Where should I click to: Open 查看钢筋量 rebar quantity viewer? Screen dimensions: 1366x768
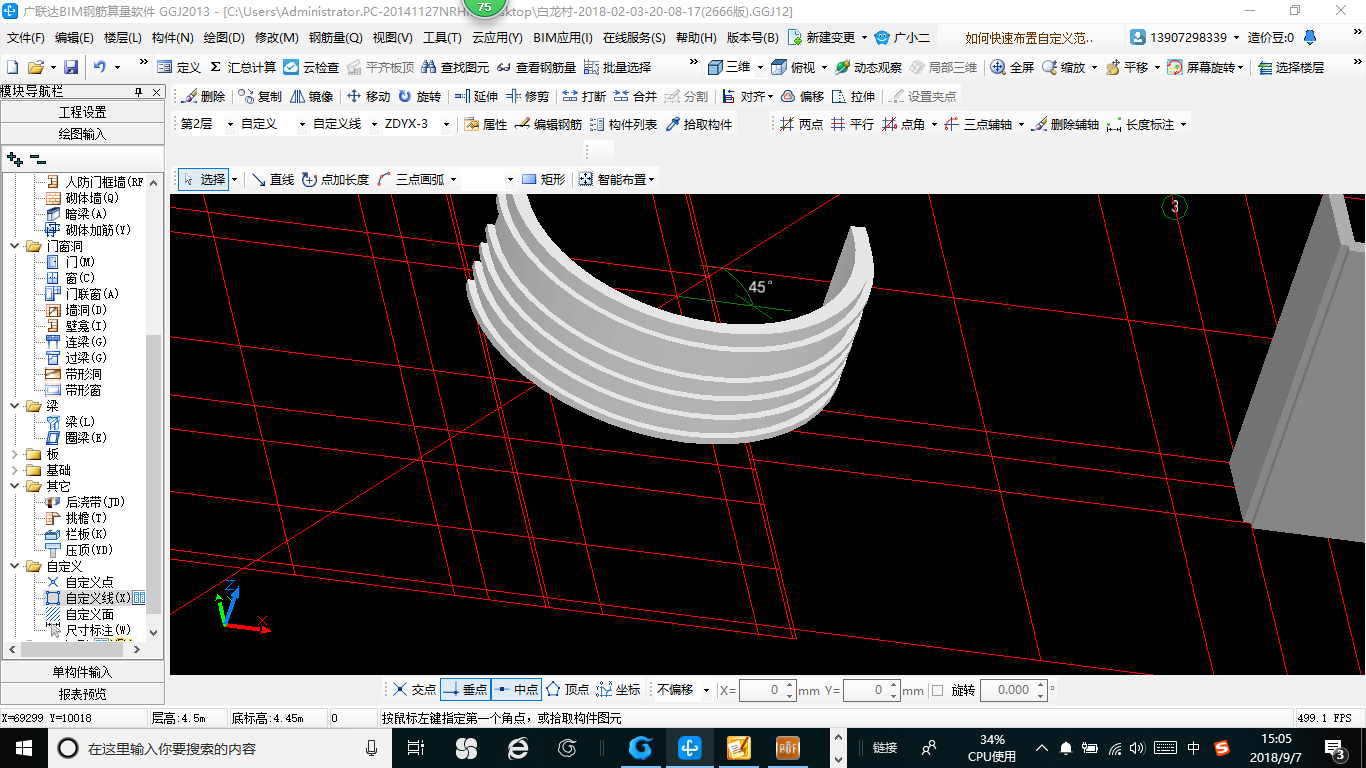[536, 67]
